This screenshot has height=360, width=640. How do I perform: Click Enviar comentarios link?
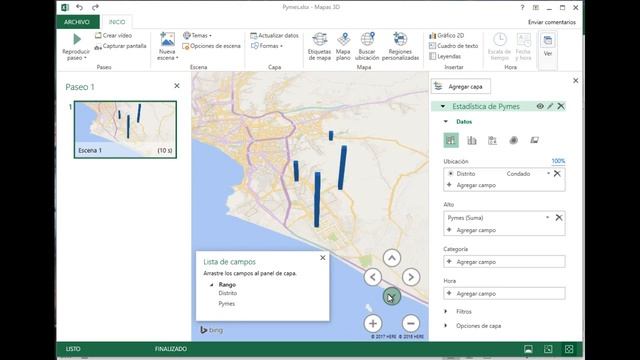pyautogui.click(x=551, y=22)
